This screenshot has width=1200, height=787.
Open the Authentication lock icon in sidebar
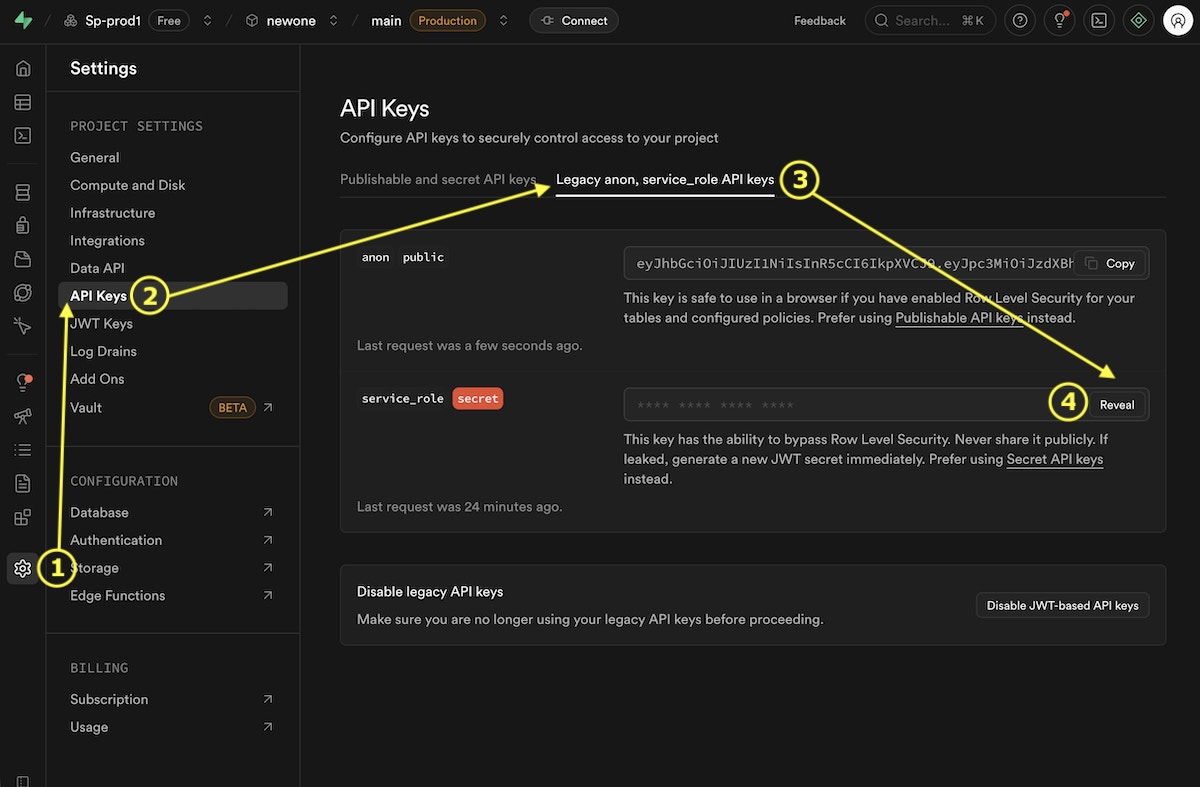point(23,226)
